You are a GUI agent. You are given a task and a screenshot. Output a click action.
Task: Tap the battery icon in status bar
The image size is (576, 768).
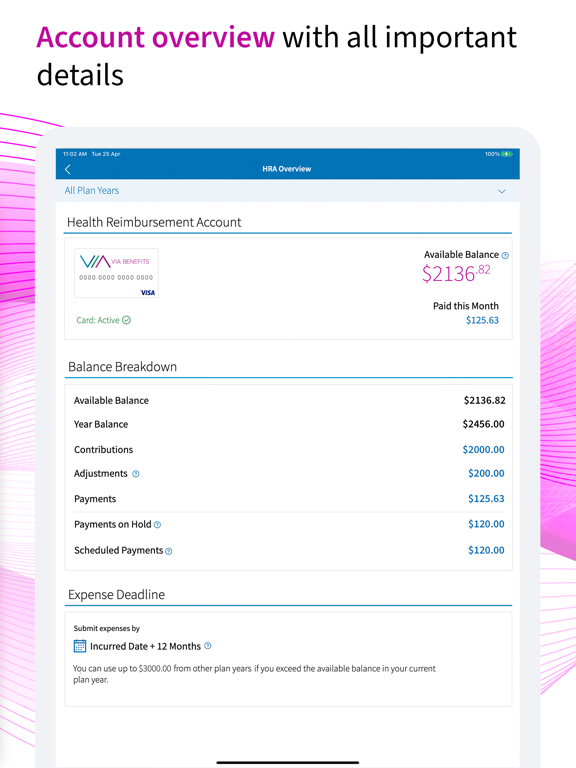coord(507,154)
